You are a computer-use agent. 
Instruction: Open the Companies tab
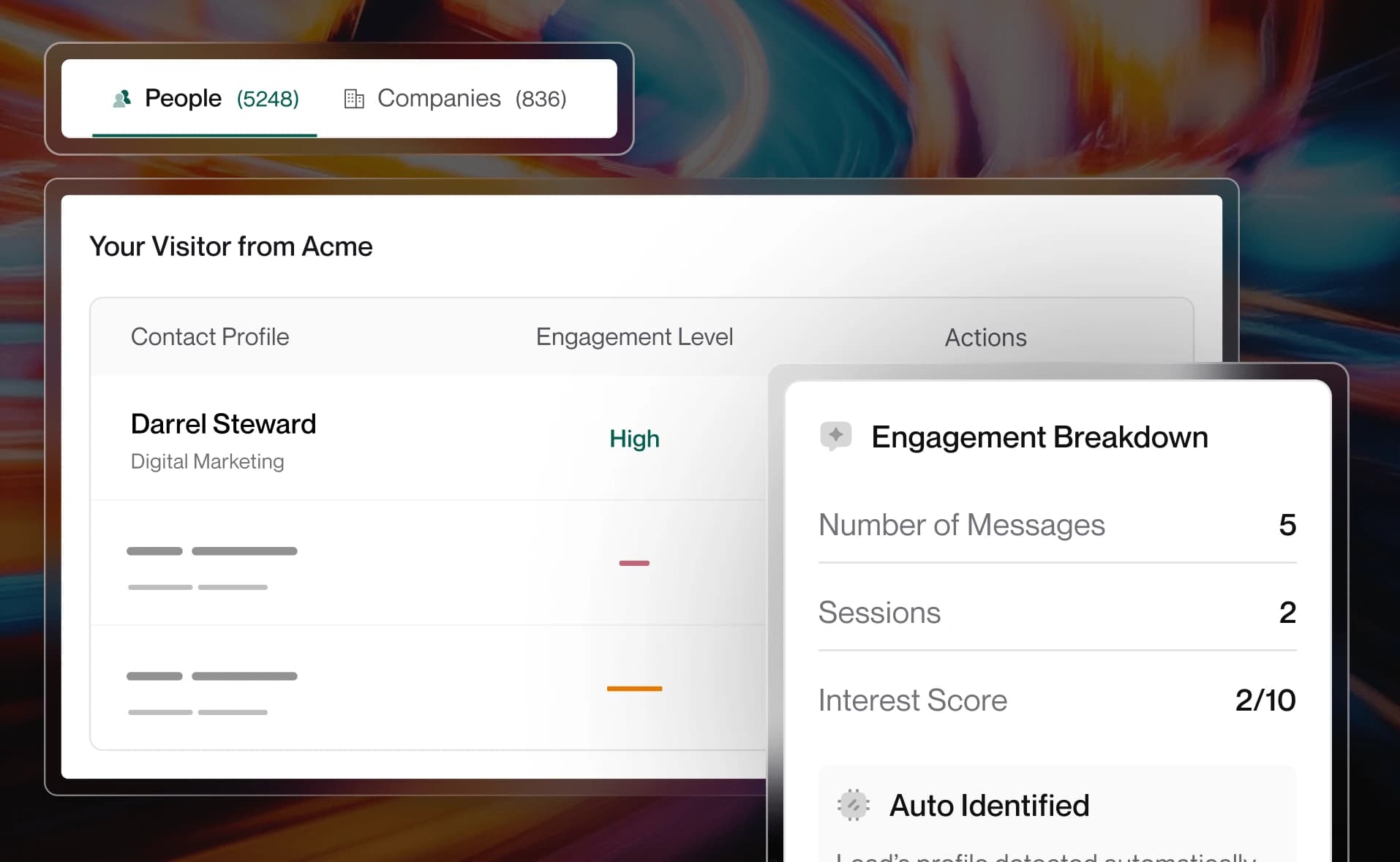455,99
